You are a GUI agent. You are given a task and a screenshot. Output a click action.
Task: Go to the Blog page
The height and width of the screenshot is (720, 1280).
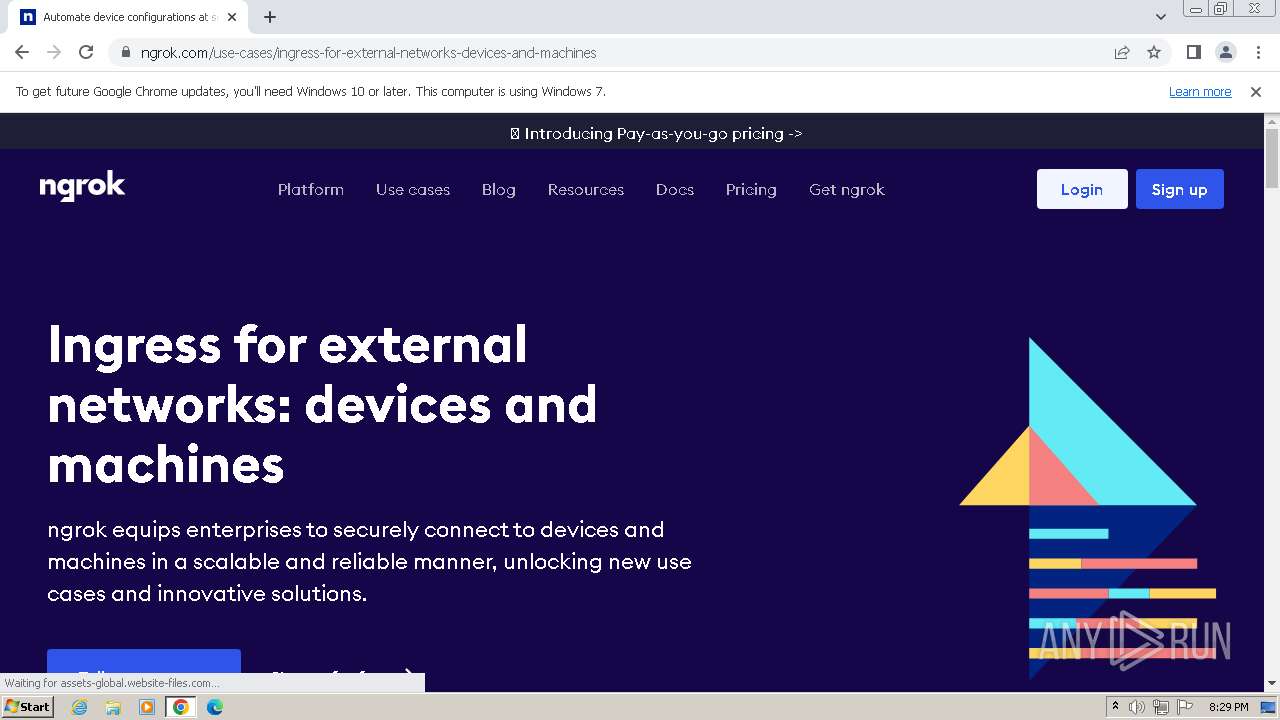tap(499, 189)
